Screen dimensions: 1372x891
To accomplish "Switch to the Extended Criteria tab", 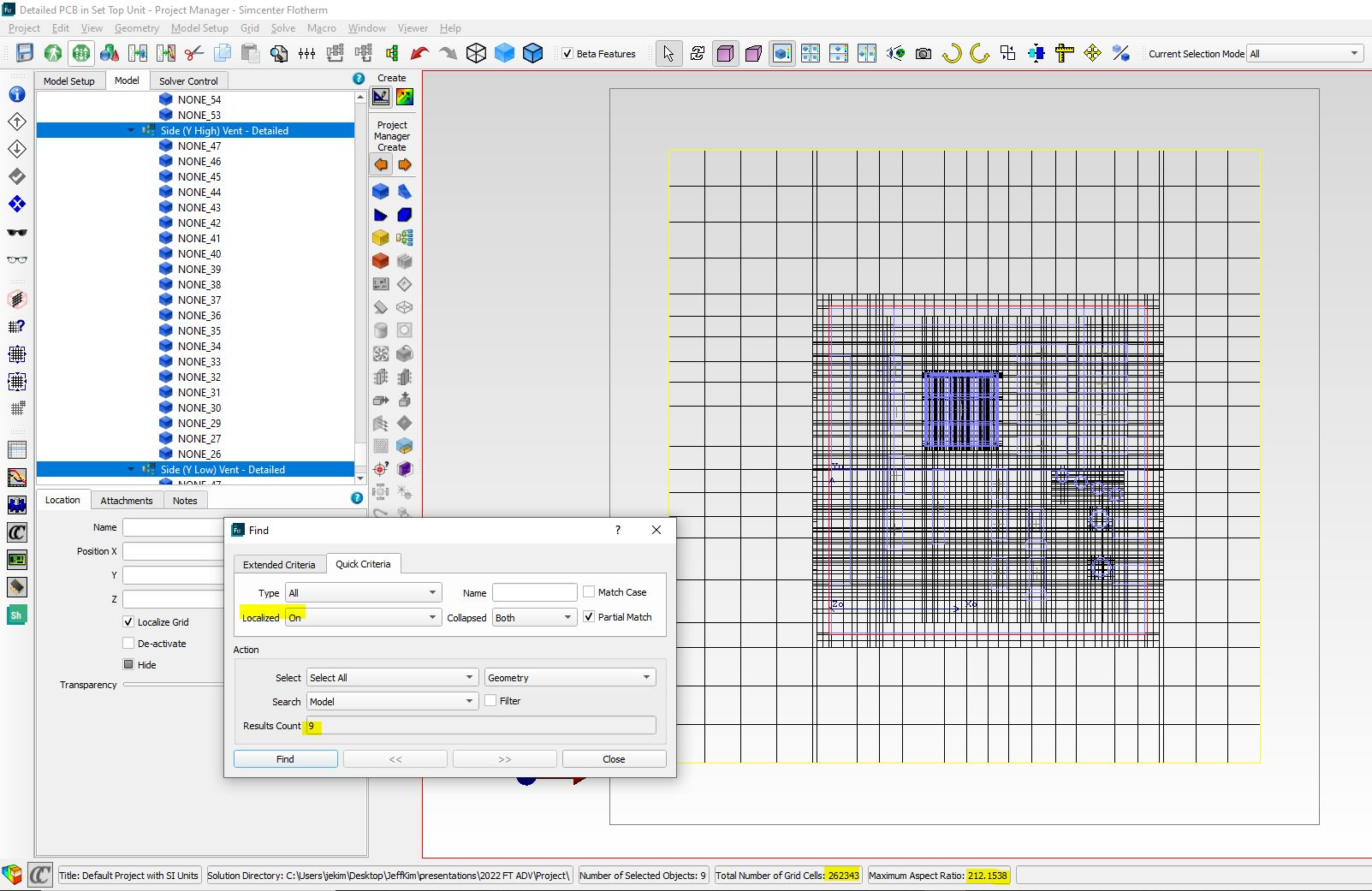I will (279, 564).
